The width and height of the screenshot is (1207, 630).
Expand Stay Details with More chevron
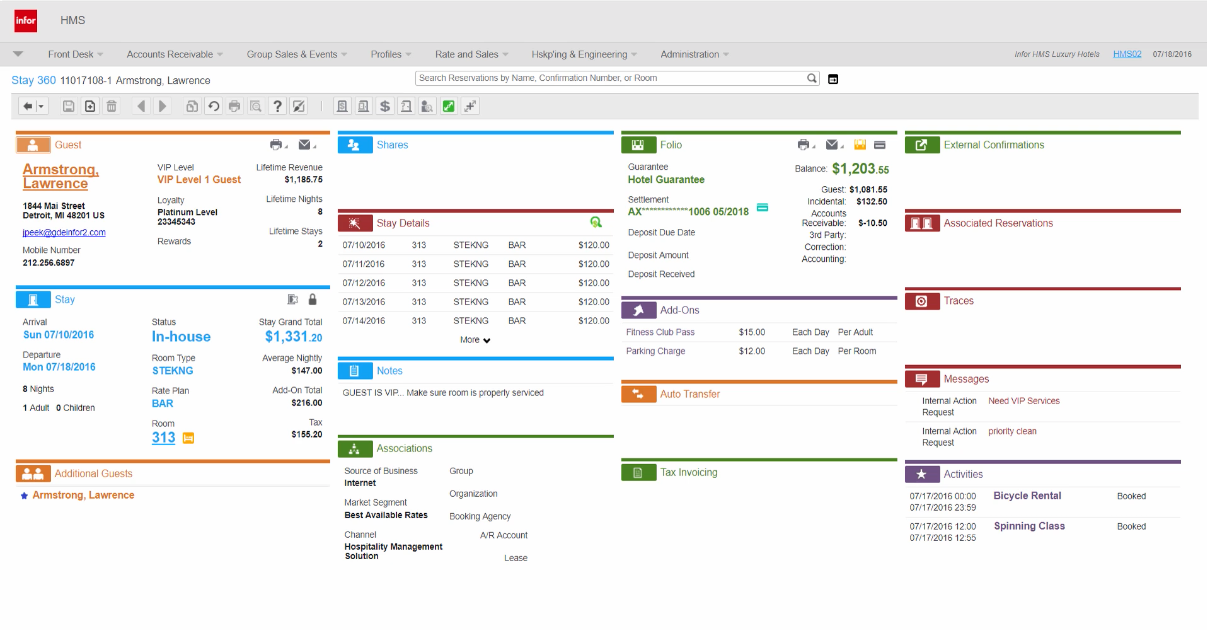click(x=476, y=340)
